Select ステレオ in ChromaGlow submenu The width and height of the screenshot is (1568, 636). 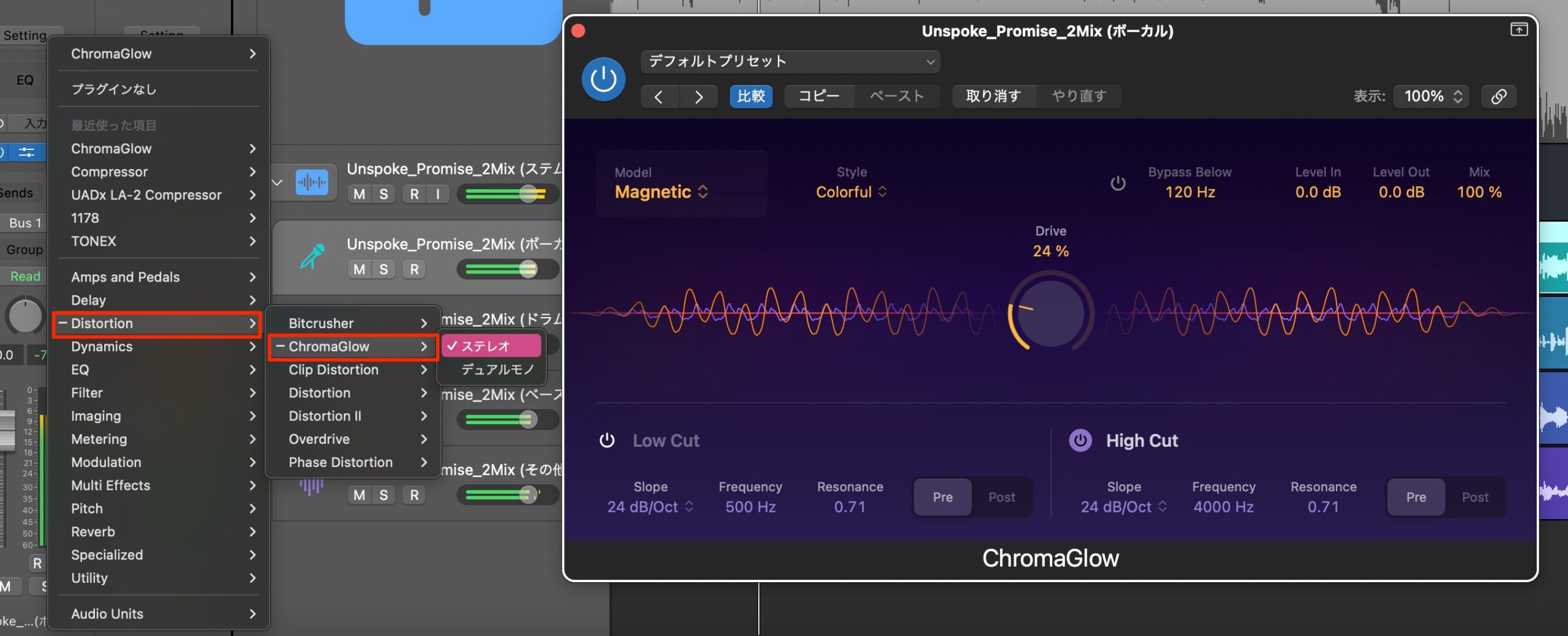(491, 346)
